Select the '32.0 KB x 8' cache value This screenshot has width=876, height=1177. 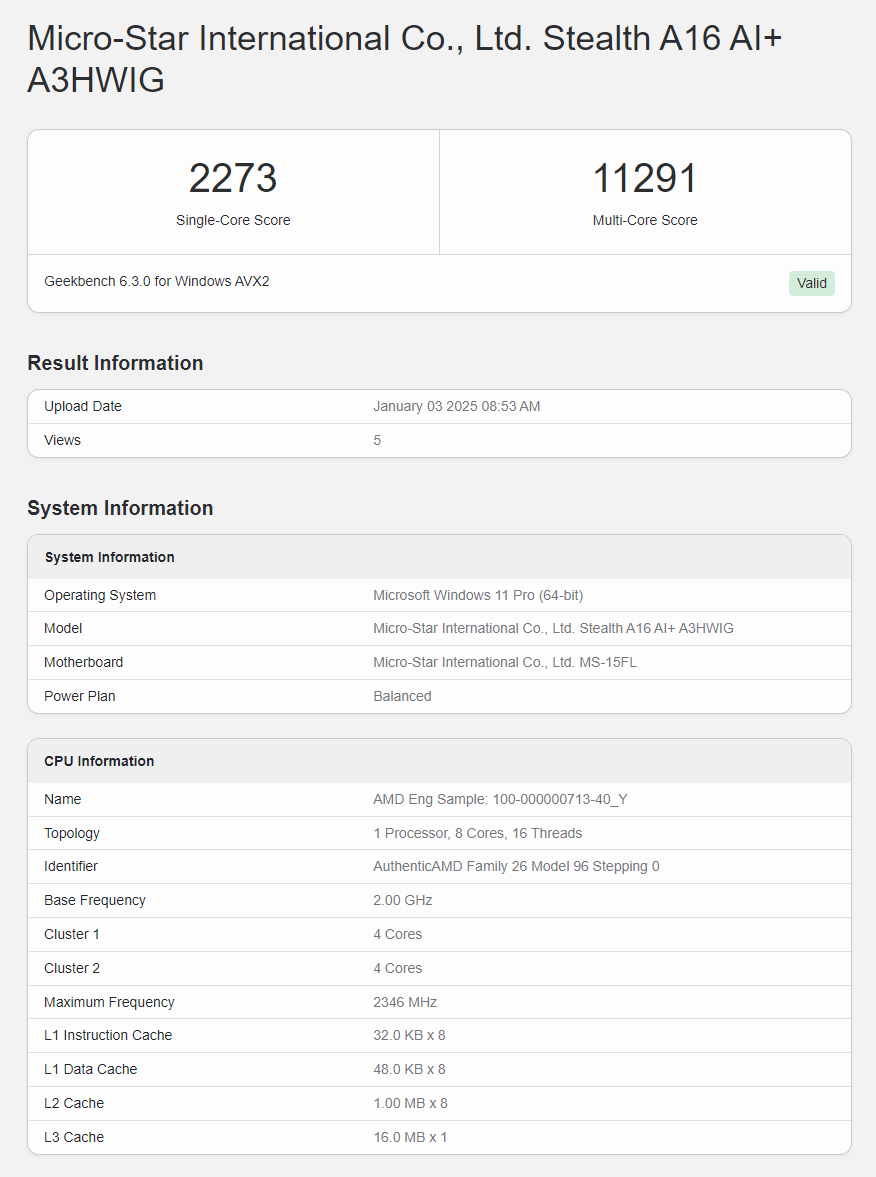(x=409, y=1035)
